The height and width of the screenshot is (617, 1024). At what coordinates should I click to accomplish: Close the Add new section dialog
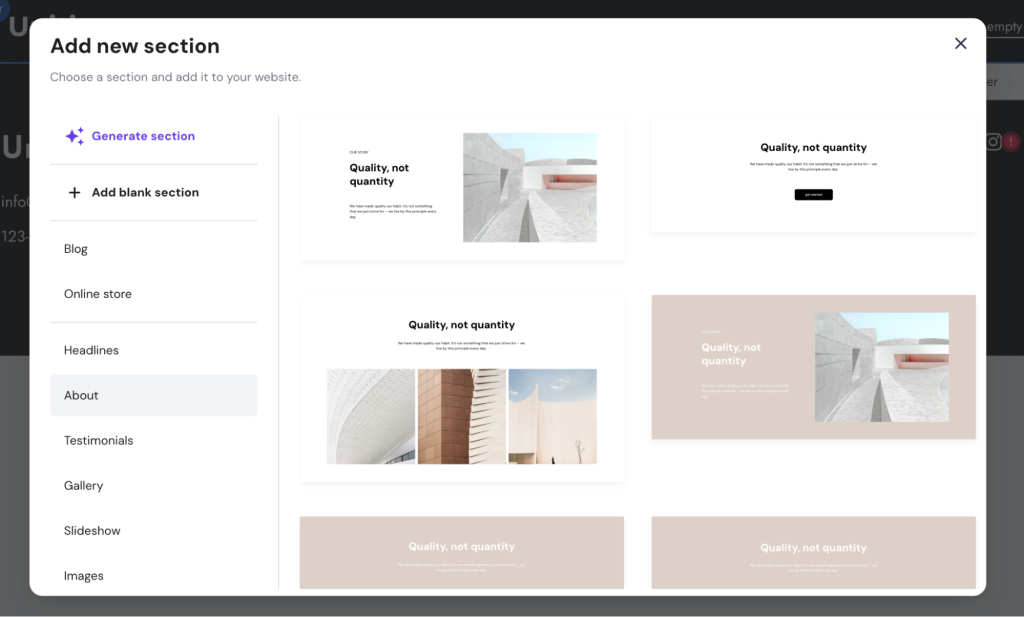pyautogui.click(x=960, y=43)
